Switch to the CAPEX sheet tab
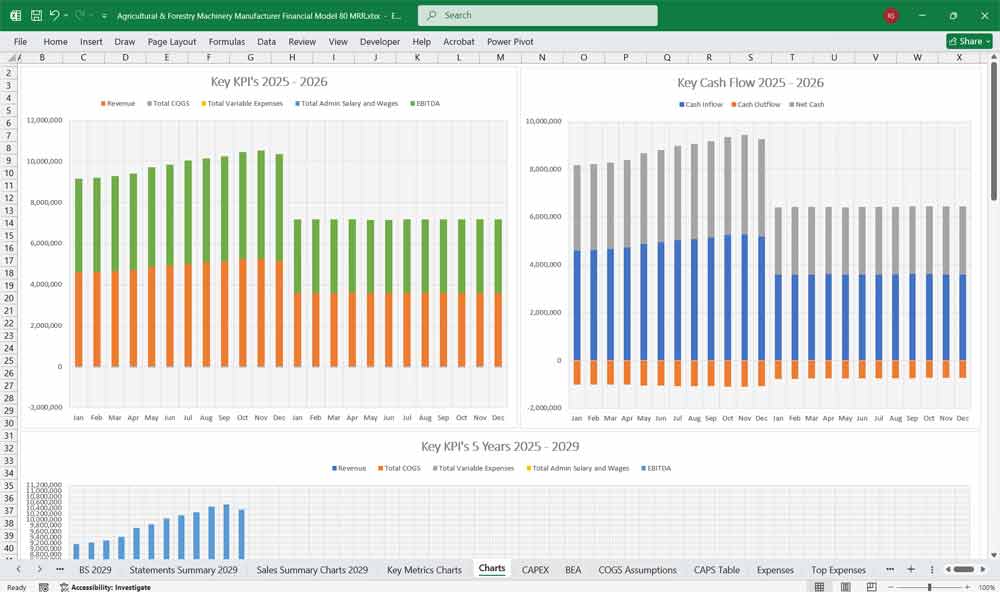Viewport: 1000px width, 592px height. tap(535, 569)
